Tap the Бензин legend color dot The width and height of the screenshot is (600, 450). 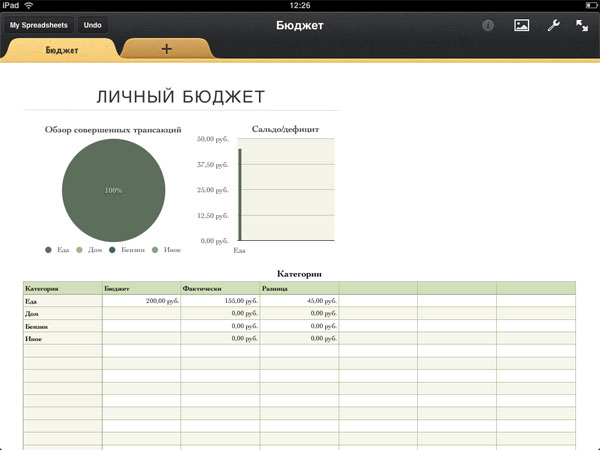coord(112,250)
